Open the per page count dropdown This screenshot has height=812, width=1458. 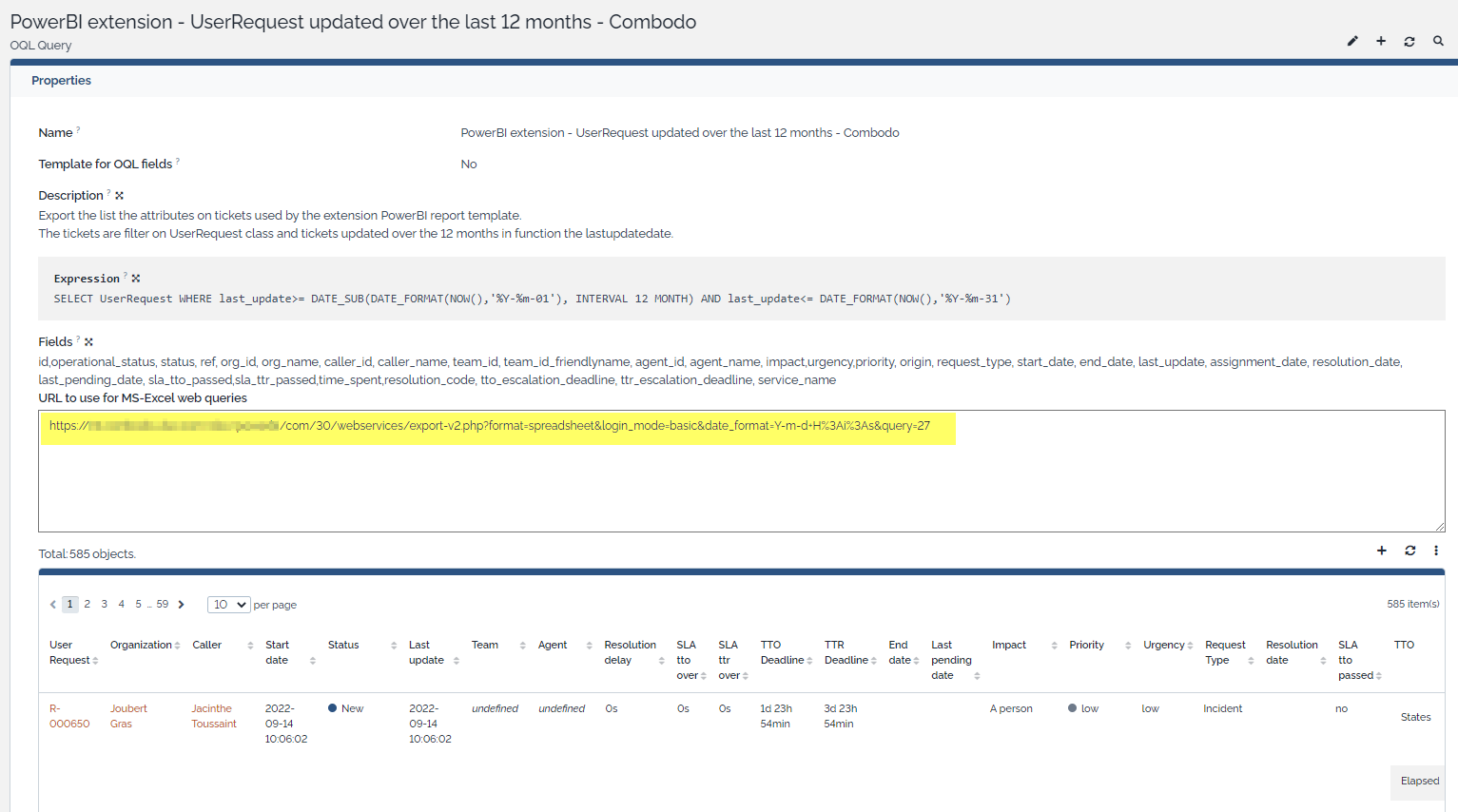pos(228,605)
